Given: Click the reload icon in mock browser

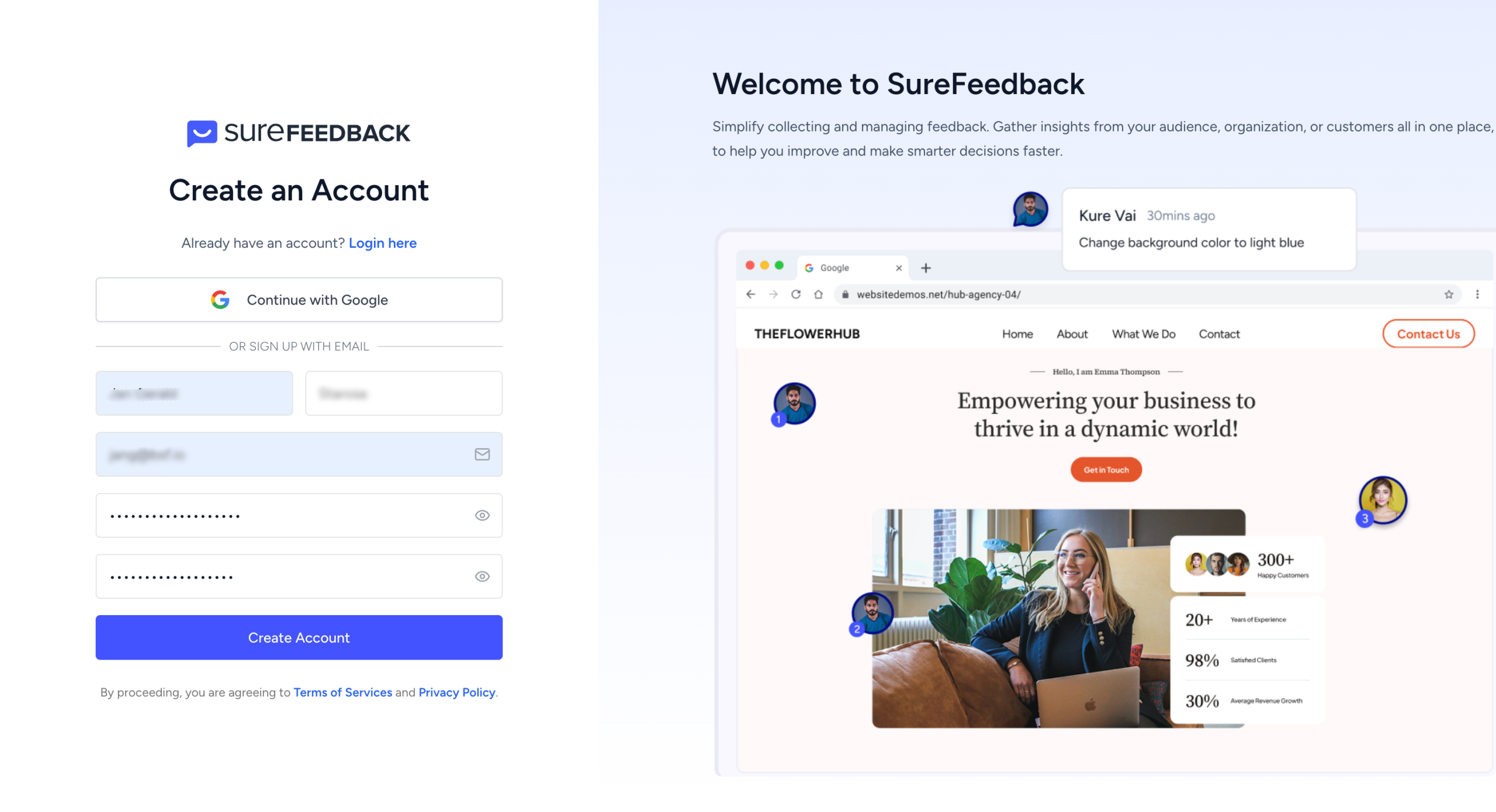Looking at the screenshot, I should (796, 294).
